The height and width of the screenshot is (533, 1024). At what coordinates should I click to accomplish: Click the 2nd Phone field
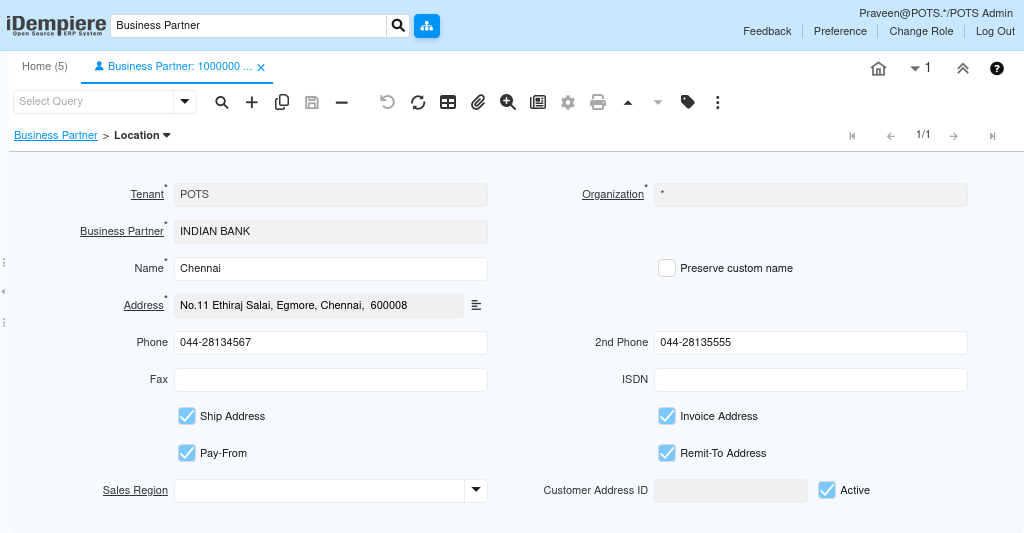click(x=810, y=342)
